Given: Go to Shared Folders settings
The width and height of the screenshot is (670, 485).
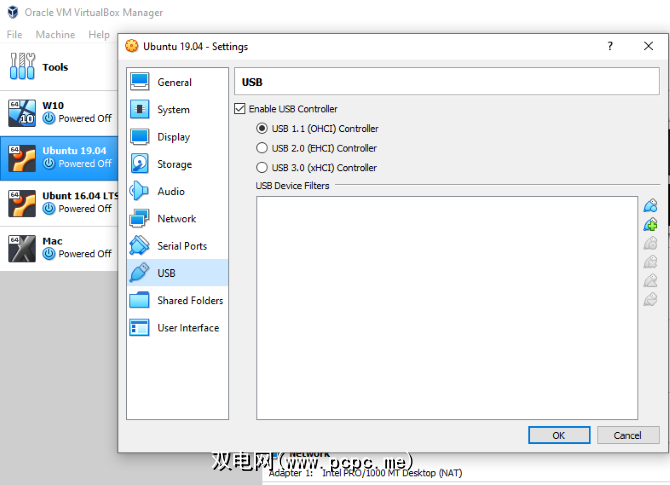Looking at the screenshot, I should (177, 300).
